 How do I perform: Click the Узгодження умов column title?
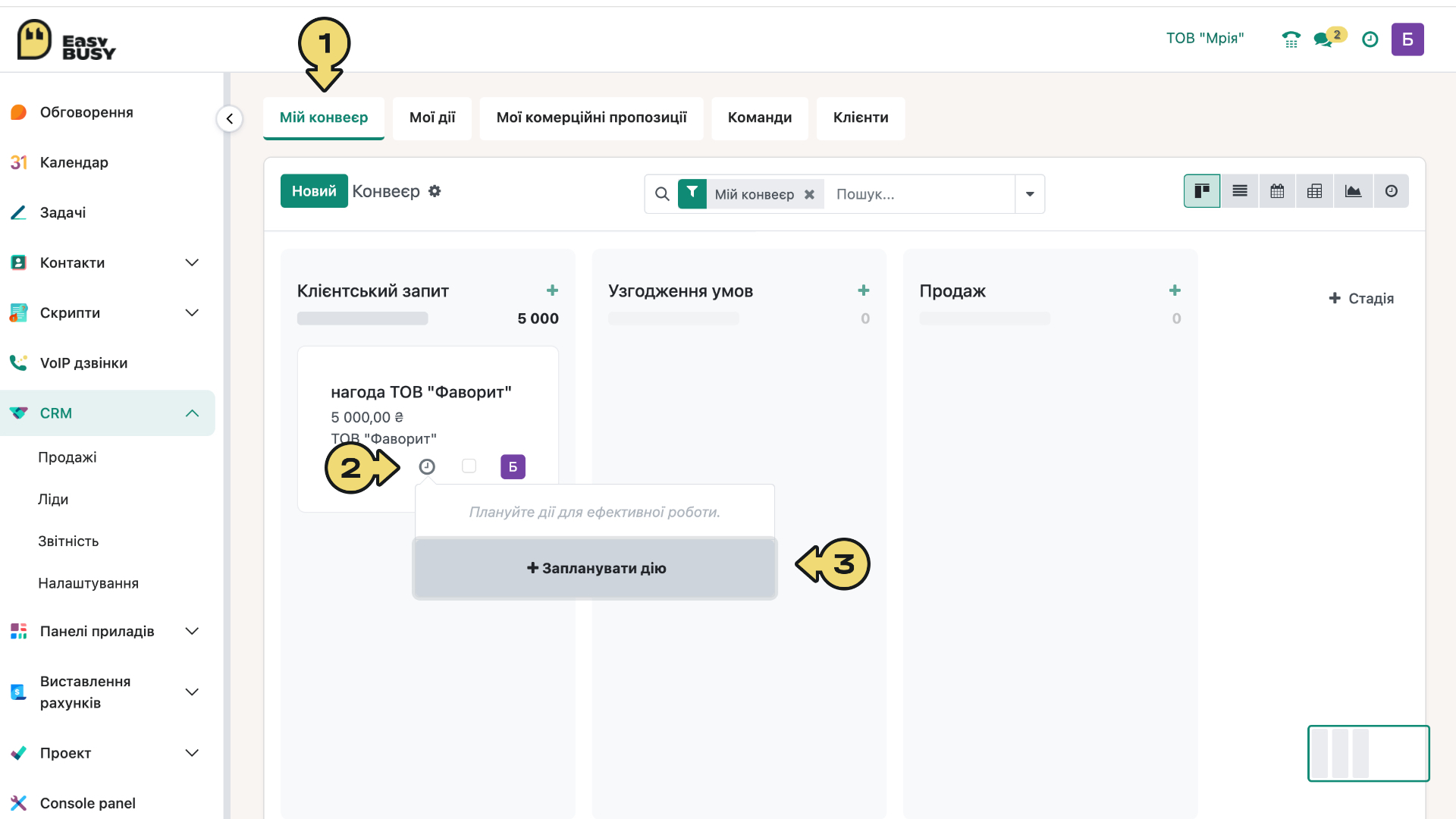680,291
